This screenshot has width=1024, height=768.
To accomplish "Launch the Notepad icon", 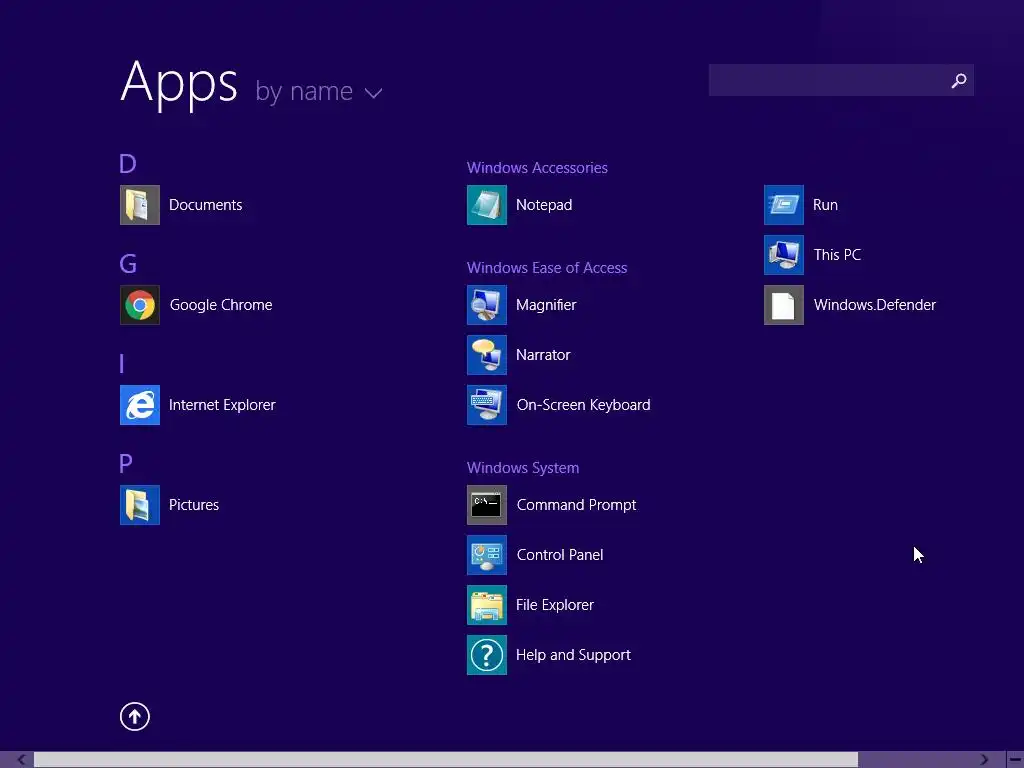I will 487,205.
